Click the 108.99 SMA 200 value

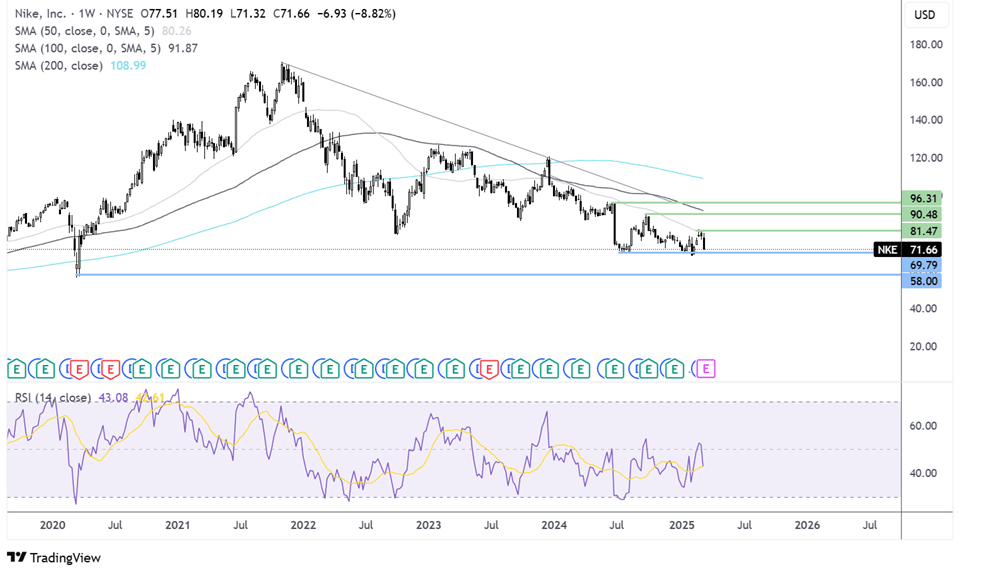pyautogui.click(x=128, y=65)
